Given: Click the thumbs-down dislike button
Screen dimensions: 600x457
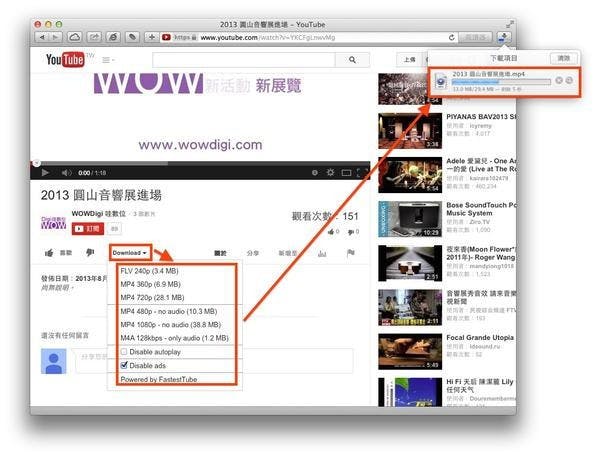Looking at the screenshot, I should 90,253.
